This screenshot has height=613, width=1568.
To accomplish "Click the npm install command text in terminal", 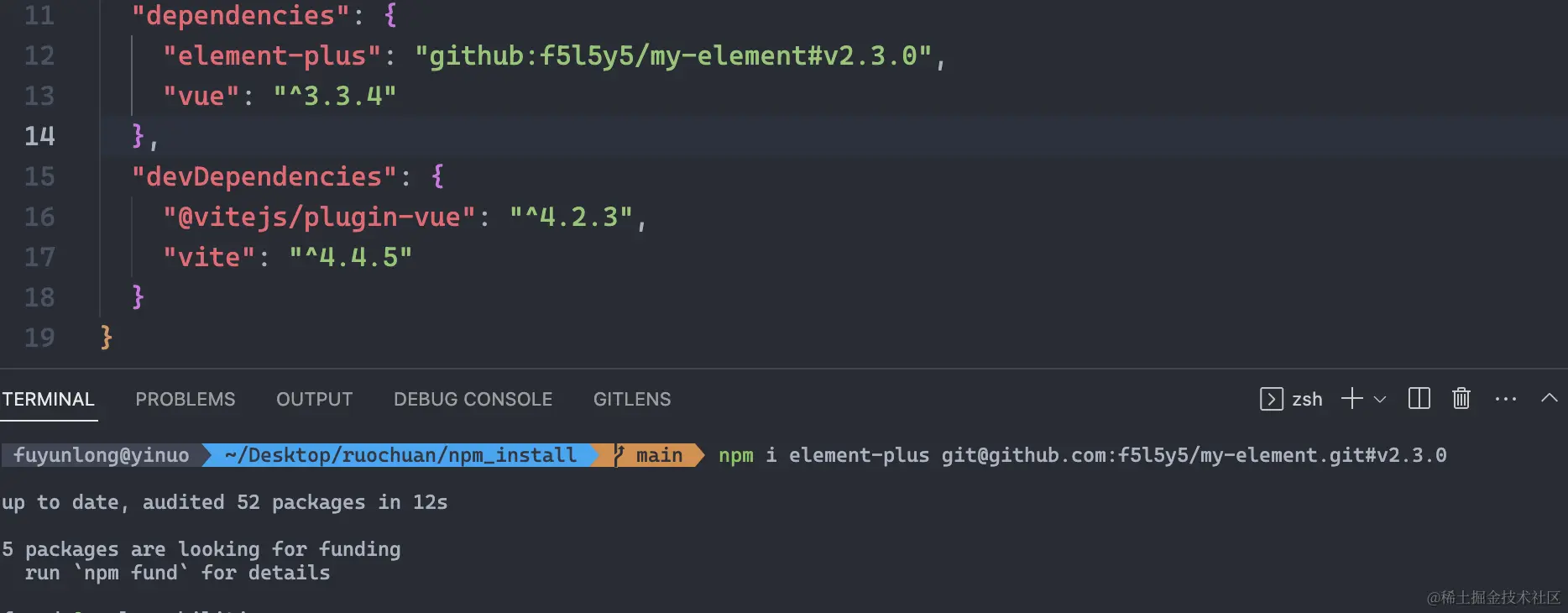I will click(x=1082, y=455).
